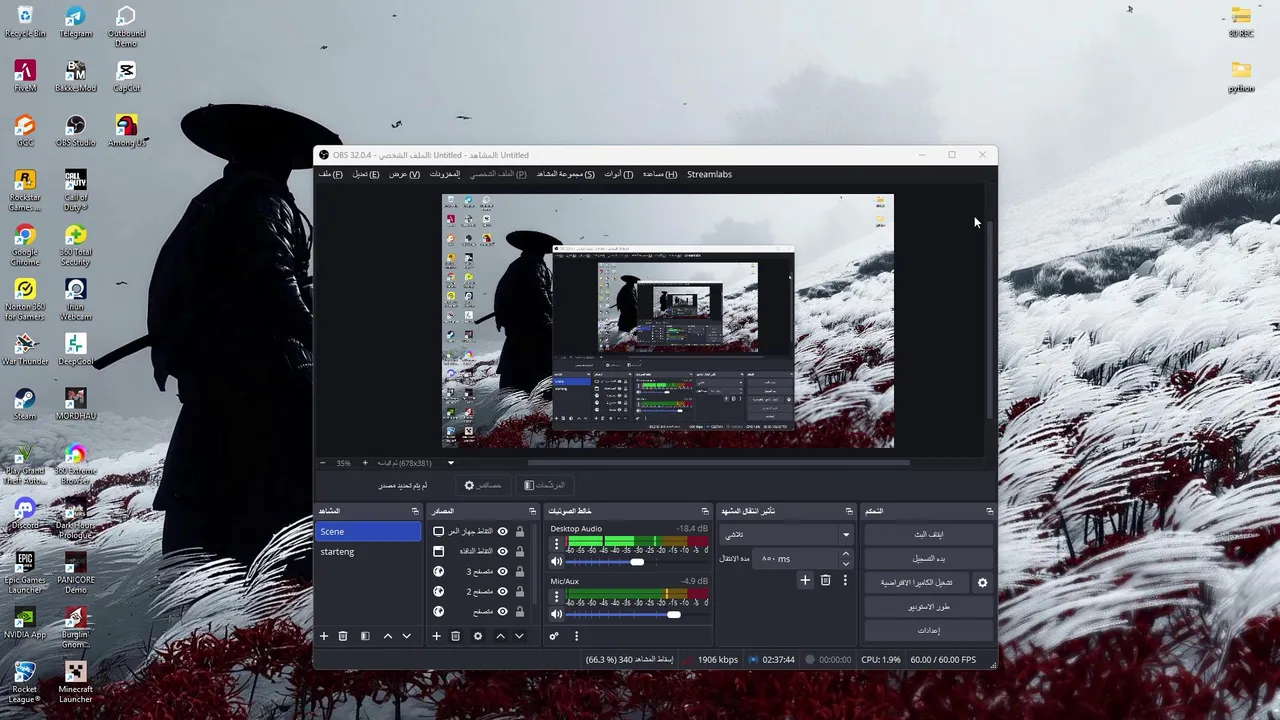The image size is (1280, 720).
Task: Open the مجموعة المشاهد (S) scene collection menu
Action: coord(566,174)
